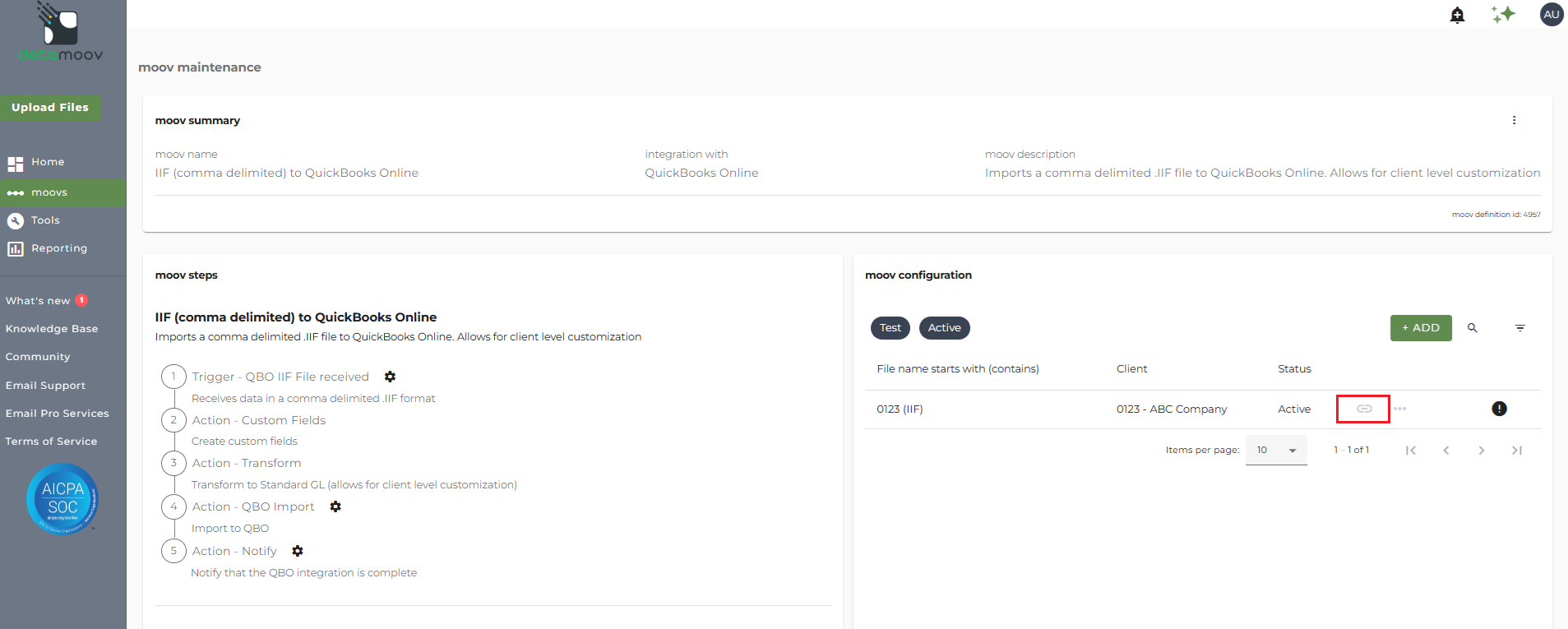
Task: Click the Client column header
Action: click(1132, 369)
